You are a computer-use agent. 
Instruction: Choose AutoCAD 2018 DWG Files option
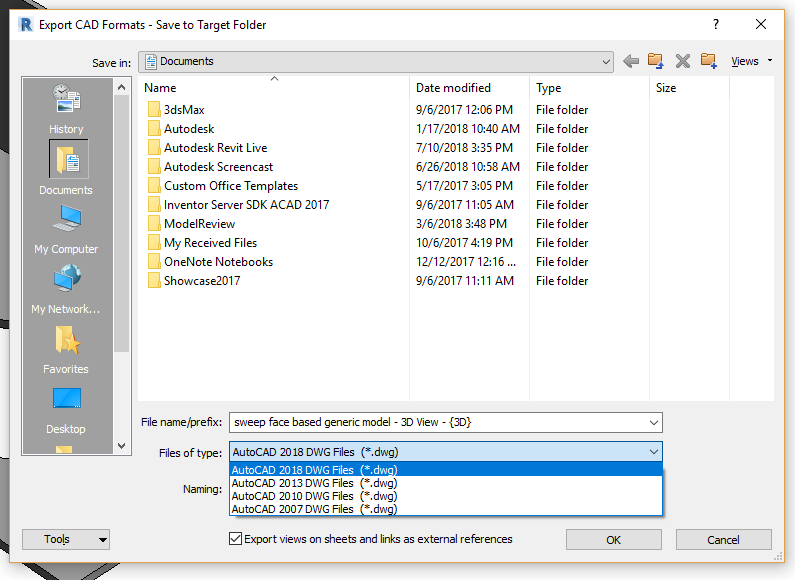(446, 469)
